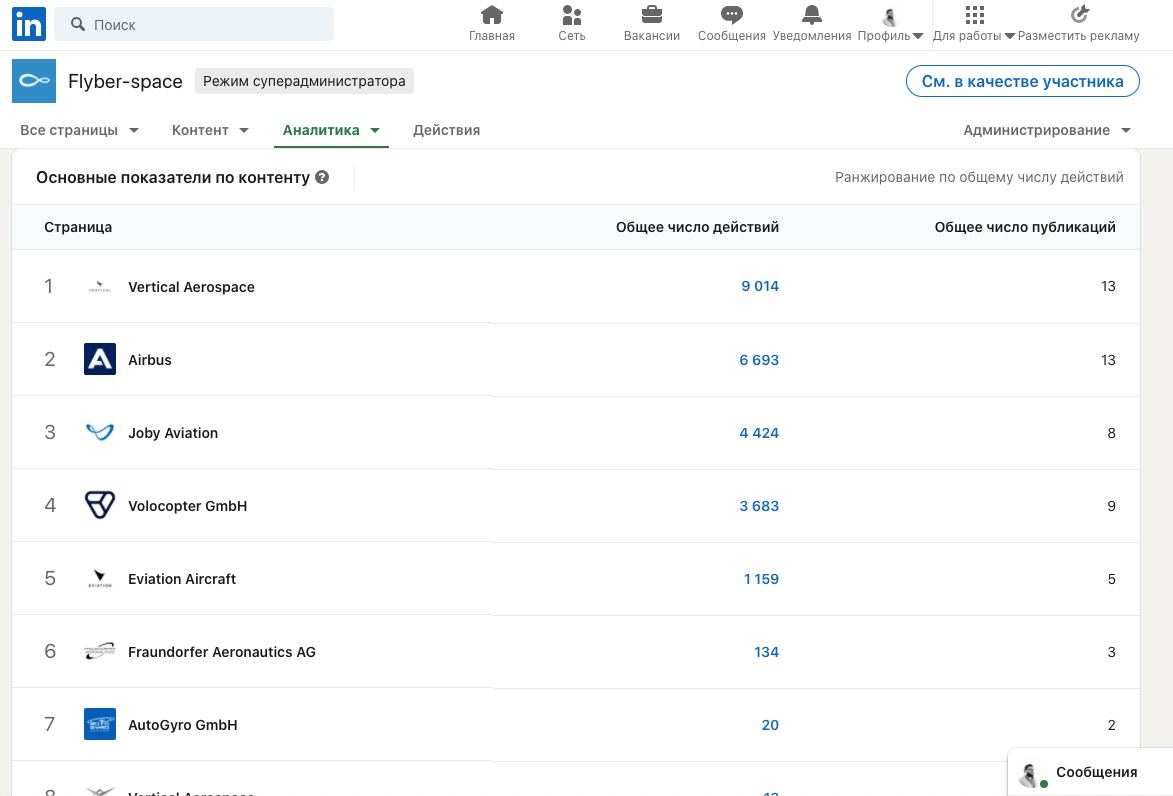This screenshot has width=1173, height=796.
Task: Click the LinkedIn logo icon
Action: (28, 25)
